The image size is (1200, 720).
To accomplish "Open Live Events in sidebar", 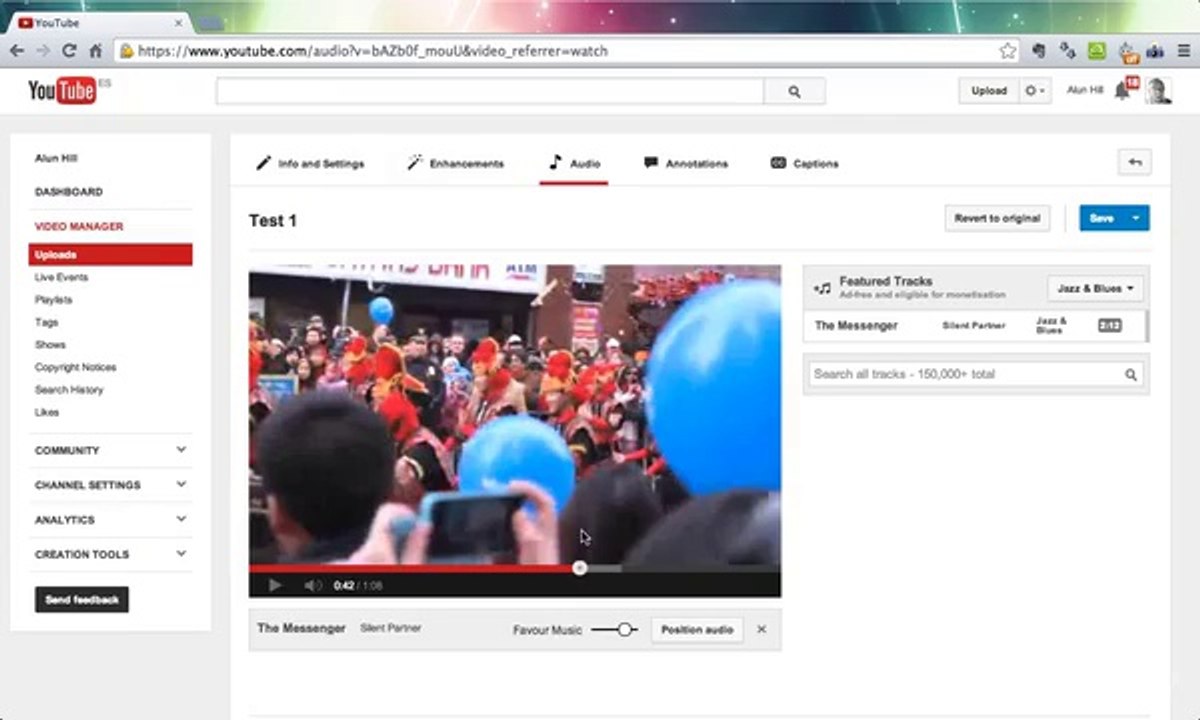I will [x=61, y=277].
